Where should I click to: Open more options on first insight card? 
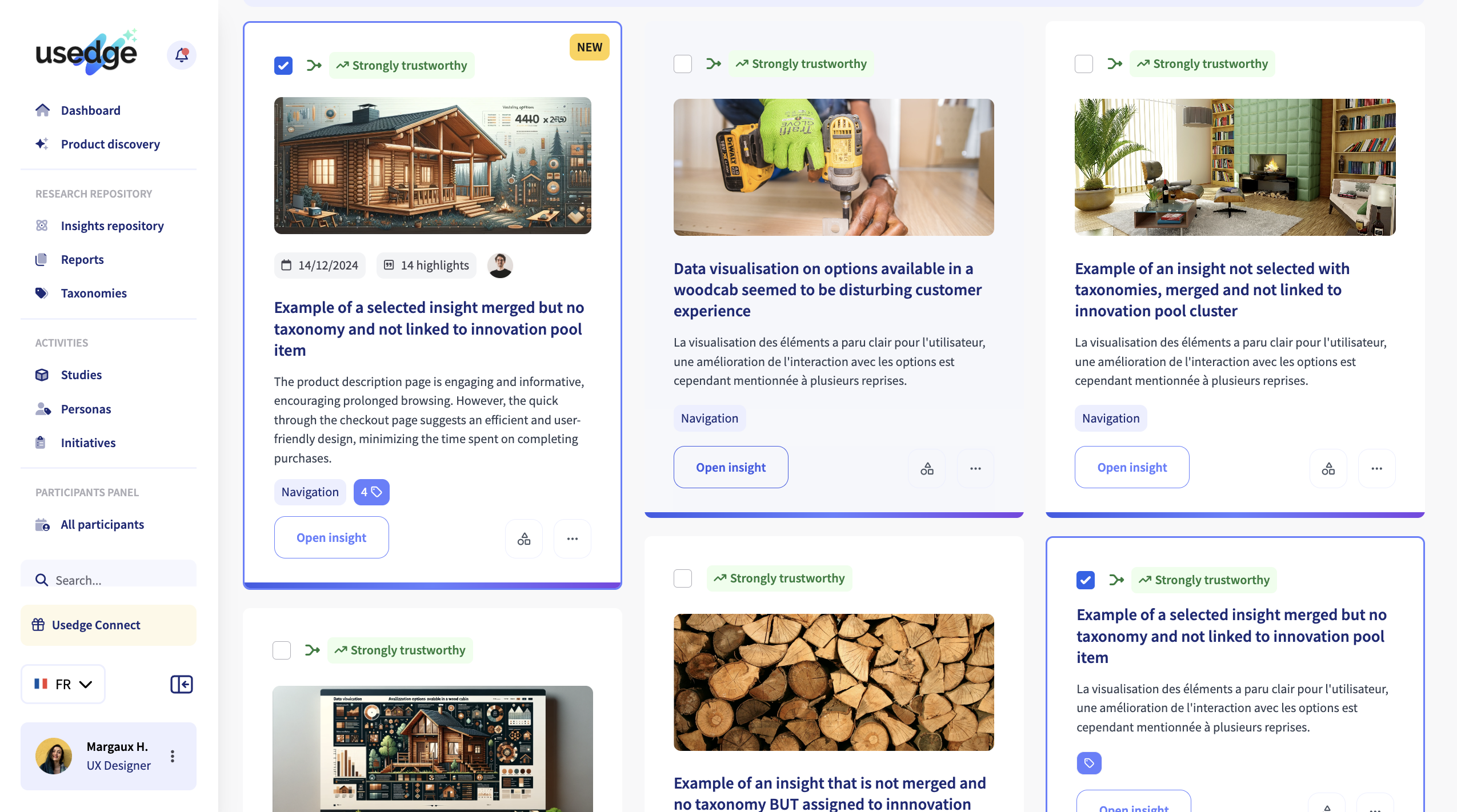pyautogui.click(x=572, y=538)
